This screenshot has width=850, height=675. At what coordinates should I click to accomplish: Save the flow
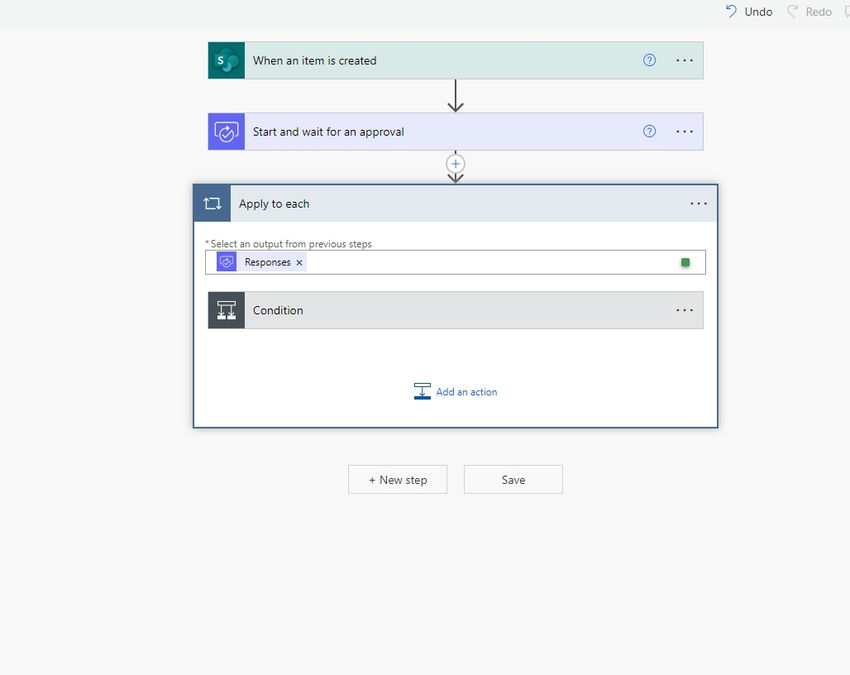click(x=513, y=479)
